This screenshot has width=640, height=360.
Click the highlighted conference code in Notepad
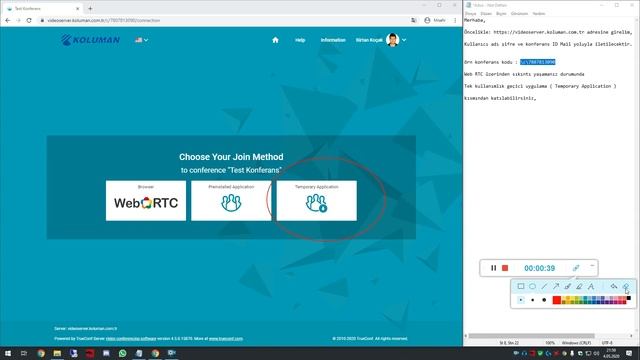tap(538, 62)
